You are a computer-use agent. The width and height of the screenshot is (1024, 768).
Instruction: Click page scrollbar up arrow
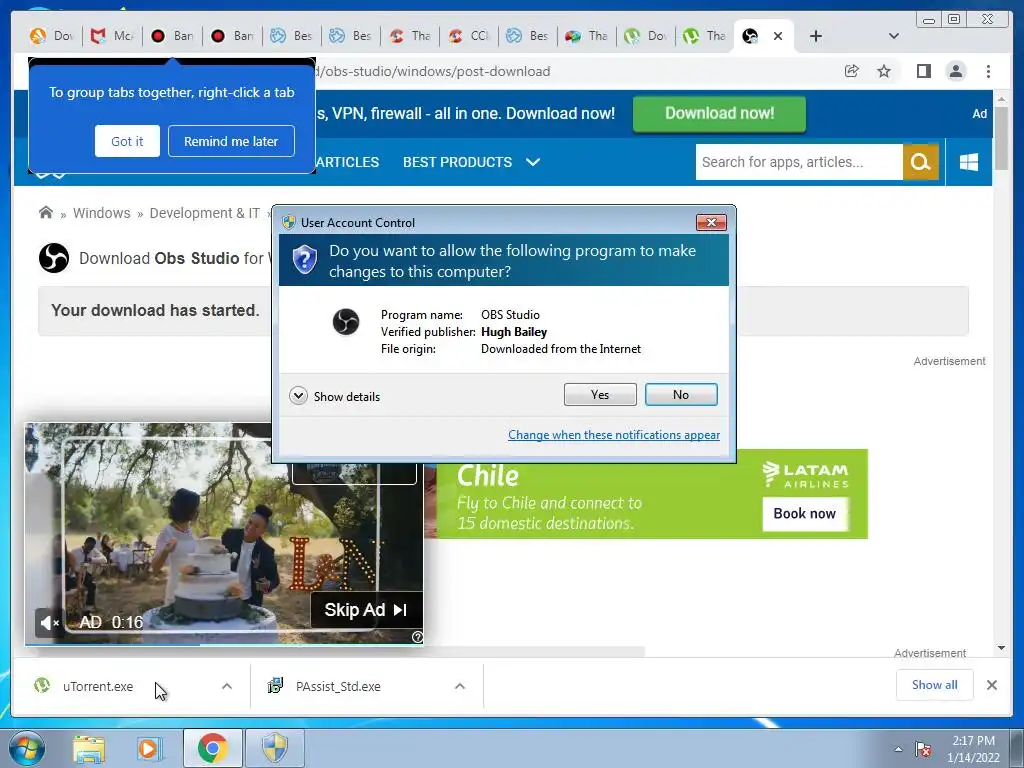pyautogui.click(x=1001, y=100)
